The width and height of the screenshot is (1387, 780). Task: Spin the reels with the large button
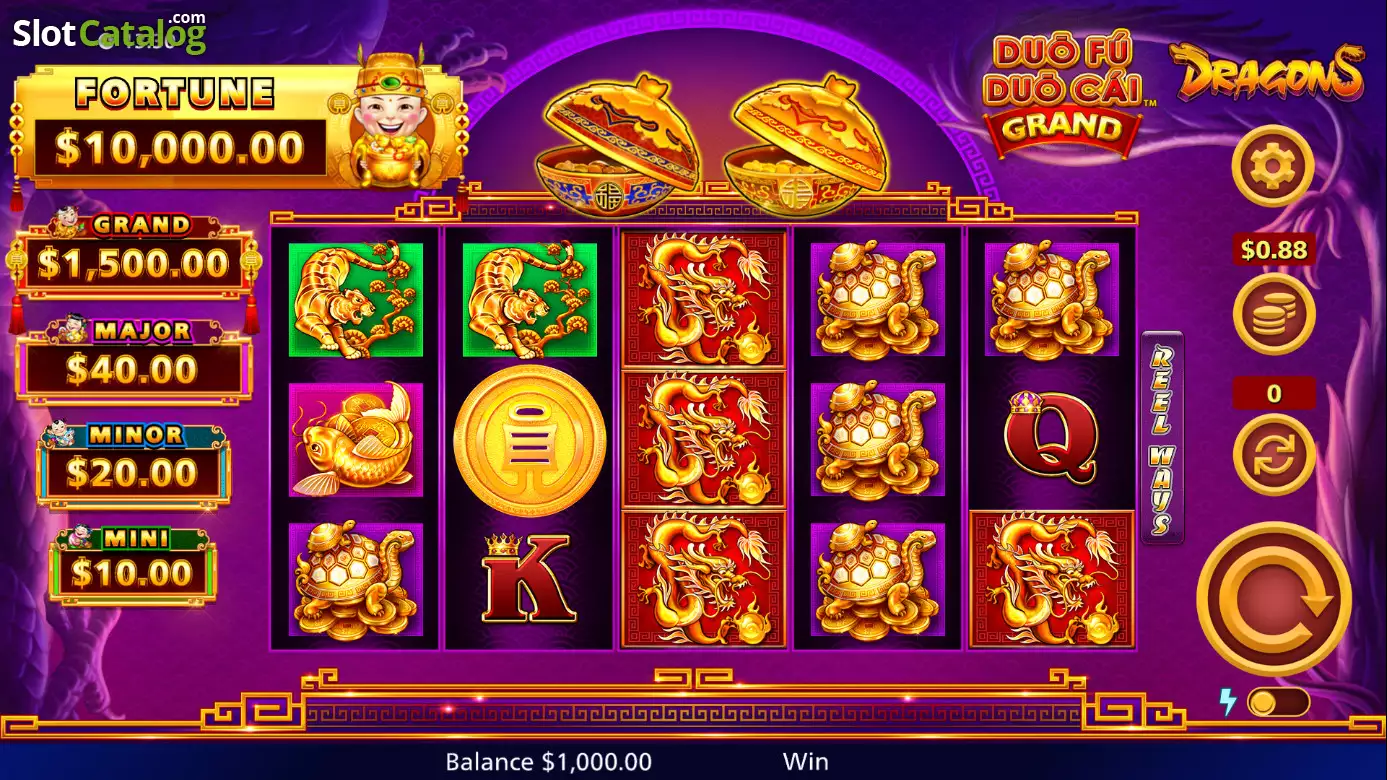click(1274, 598)
